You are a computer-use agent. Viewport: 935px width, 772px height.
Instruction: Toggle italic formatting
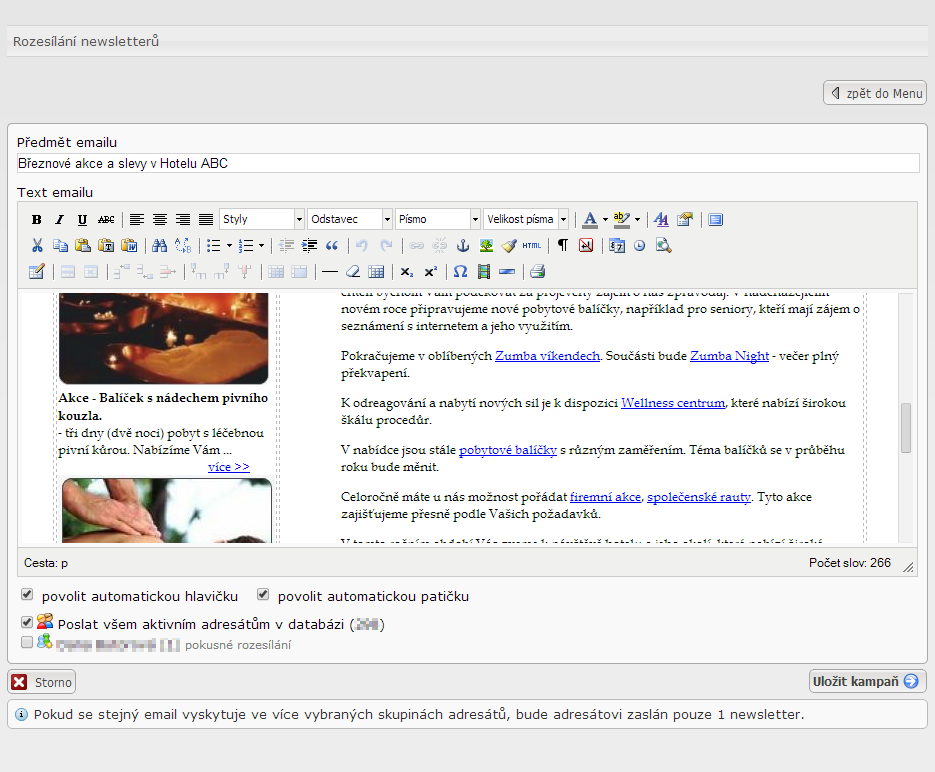(59, 219)
